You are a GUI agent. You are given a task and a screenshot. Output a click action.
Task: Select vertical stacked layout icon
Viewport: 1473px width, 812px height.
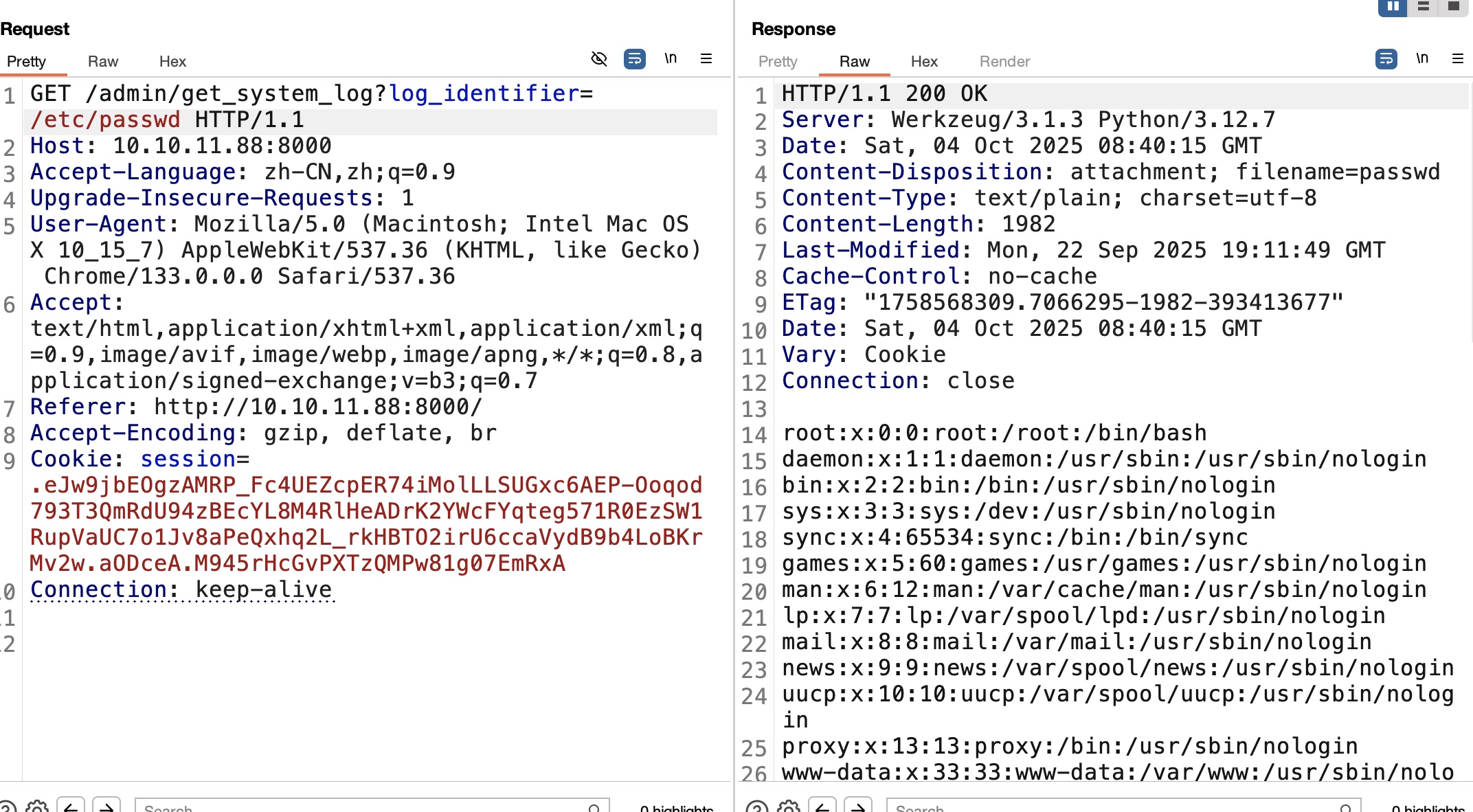[1424, 7]
